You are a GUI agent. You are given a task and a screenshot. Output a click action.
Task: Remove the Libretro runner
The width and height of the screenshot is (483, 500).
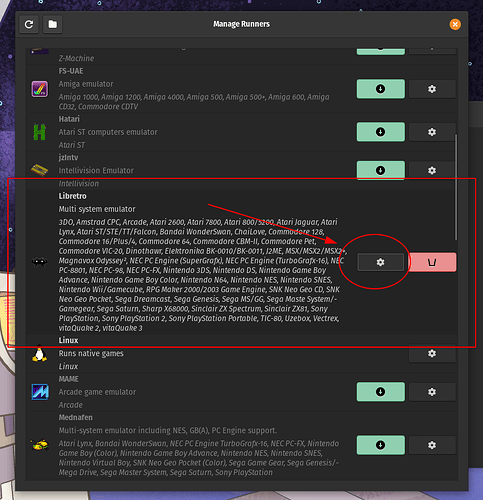tap(432, 262)
